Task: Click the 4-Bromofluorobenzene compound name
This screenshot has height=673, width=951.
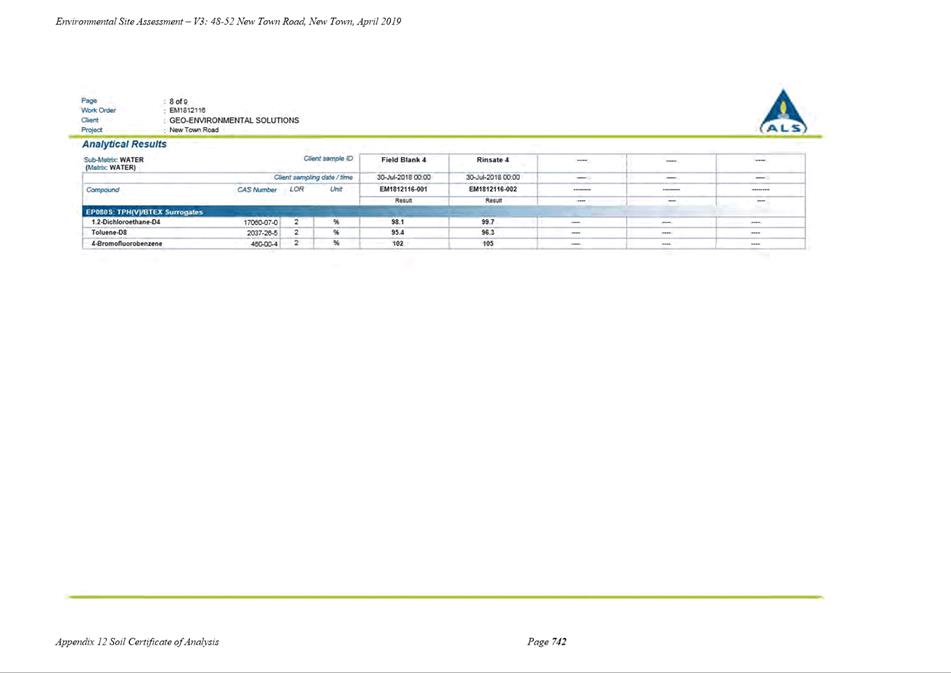Action: point(127,244)
